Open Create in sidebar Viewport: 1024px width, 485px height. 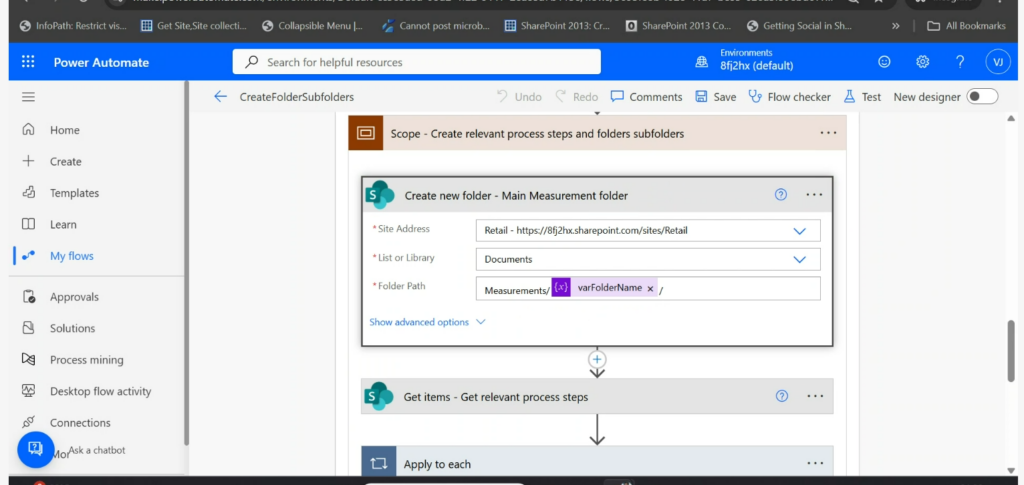(x=65, y=161)
